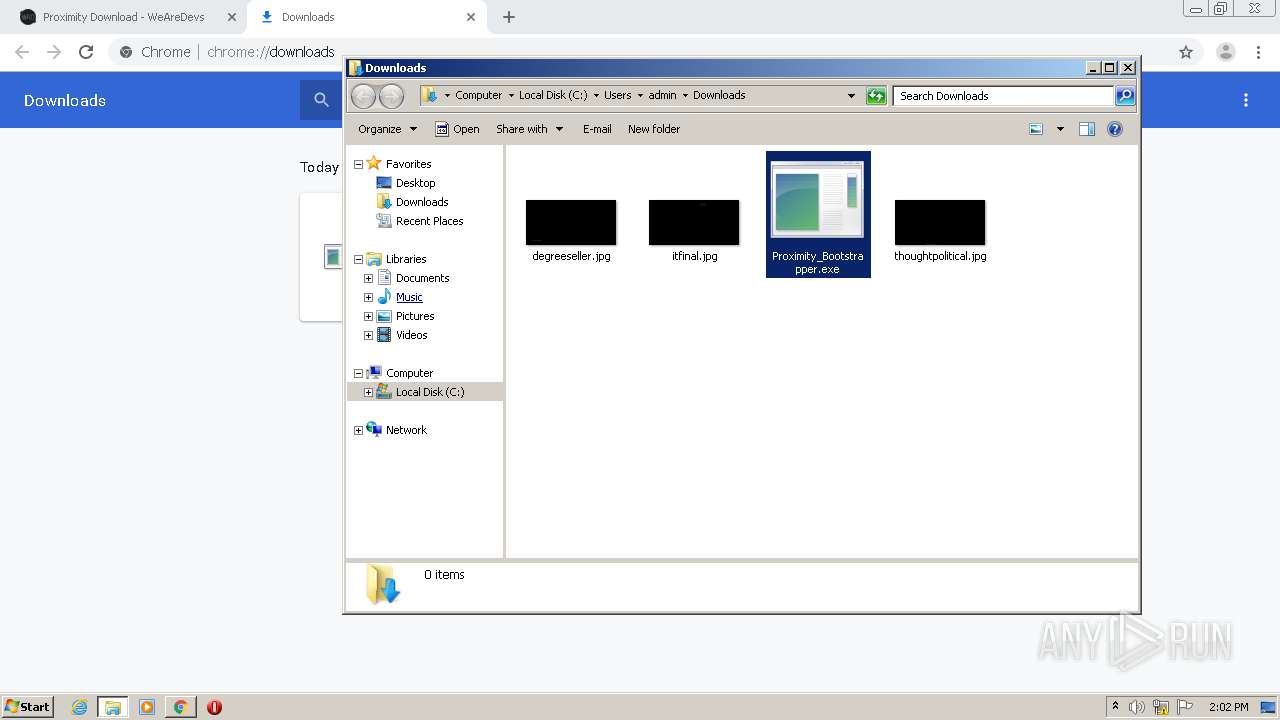
Task: Switch to the Downloads Chrome tab
Action: pos(365,17)
